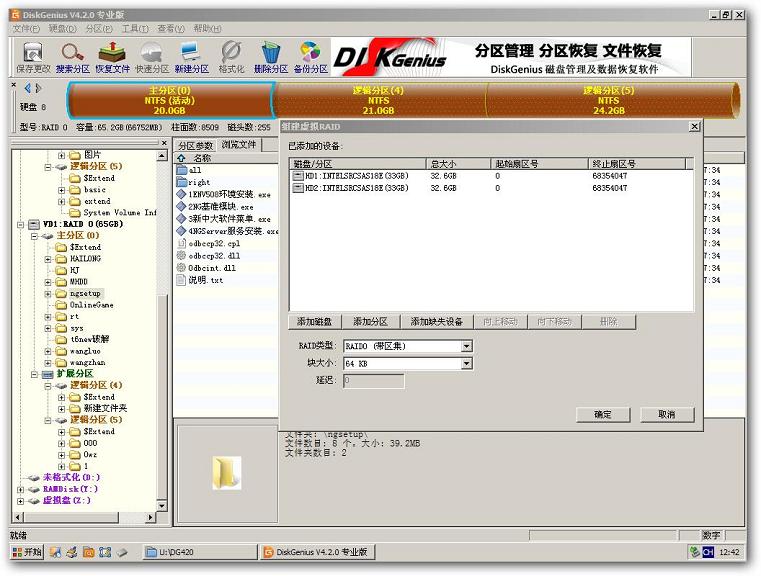Image resolution: width=761 pixels, height=576 pixels.
Task: Collapse 逻辑分区(4) under 扩展分区
Action: click(x=48, y=386)
